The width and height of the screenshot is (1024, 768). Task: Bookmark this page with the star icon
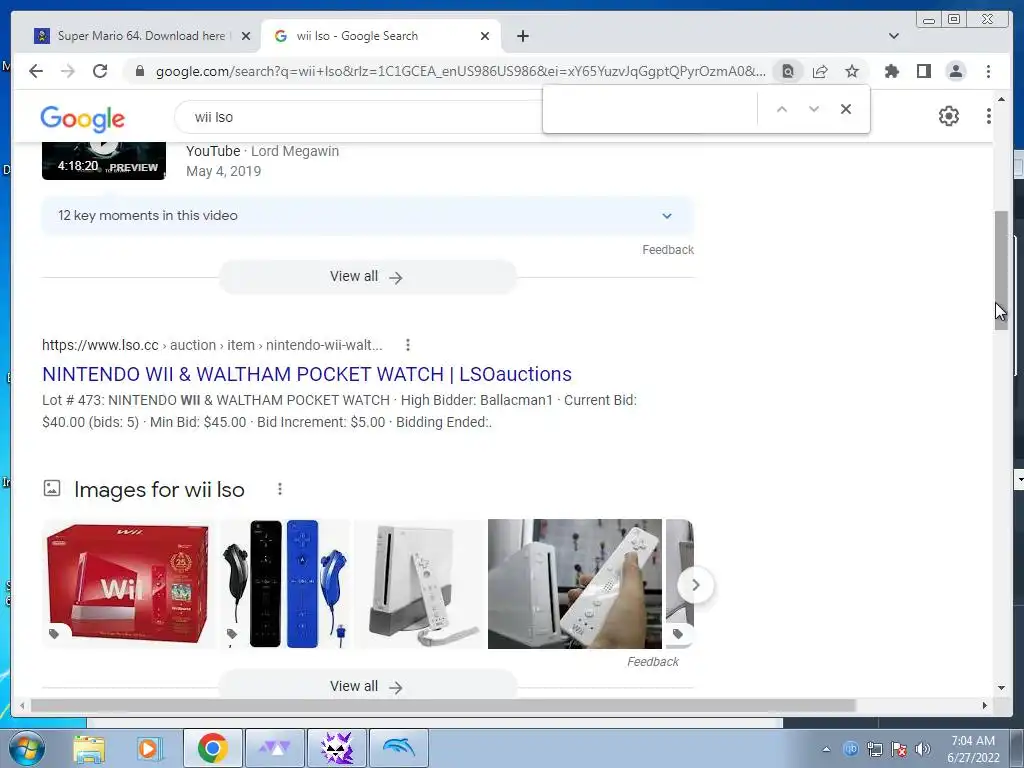[852, 71]
